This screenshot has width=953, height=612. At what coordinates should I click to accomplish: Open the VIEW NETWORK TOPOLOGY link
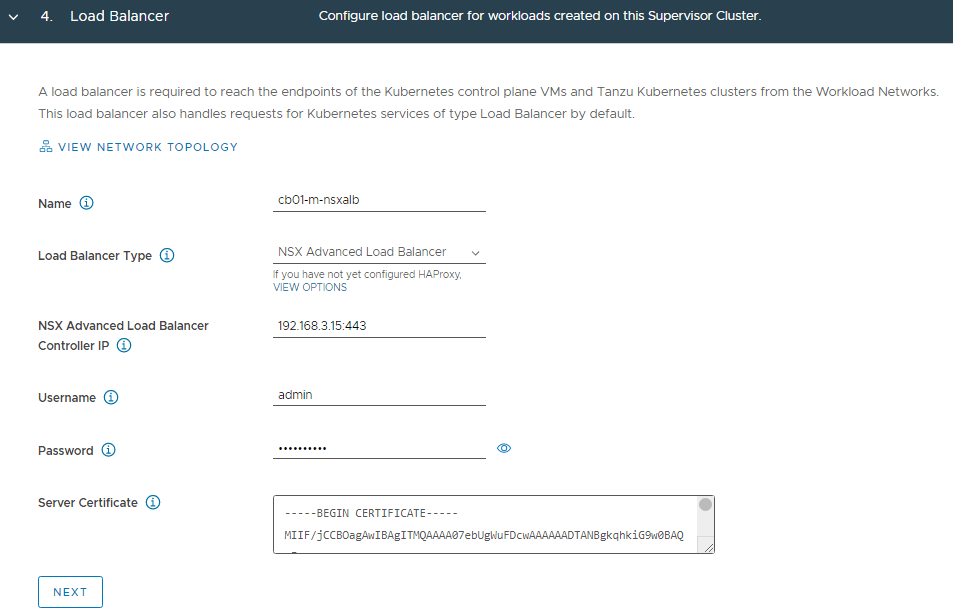(148, 147)
